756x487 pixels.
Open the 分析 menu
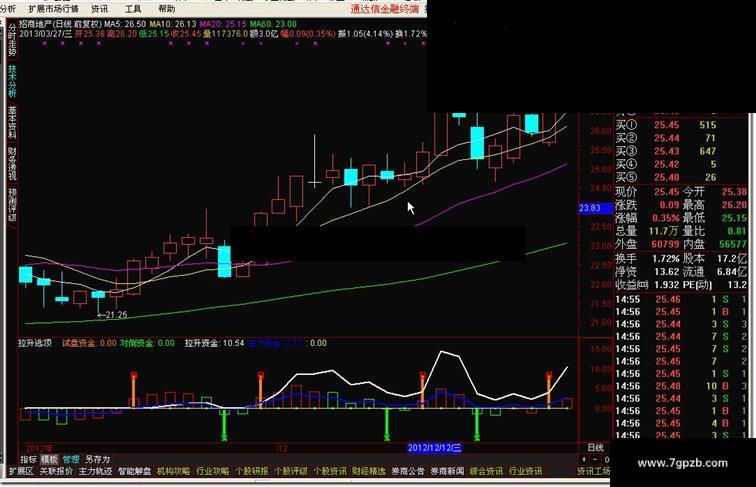pyautogui.click(x=8, y=9)
